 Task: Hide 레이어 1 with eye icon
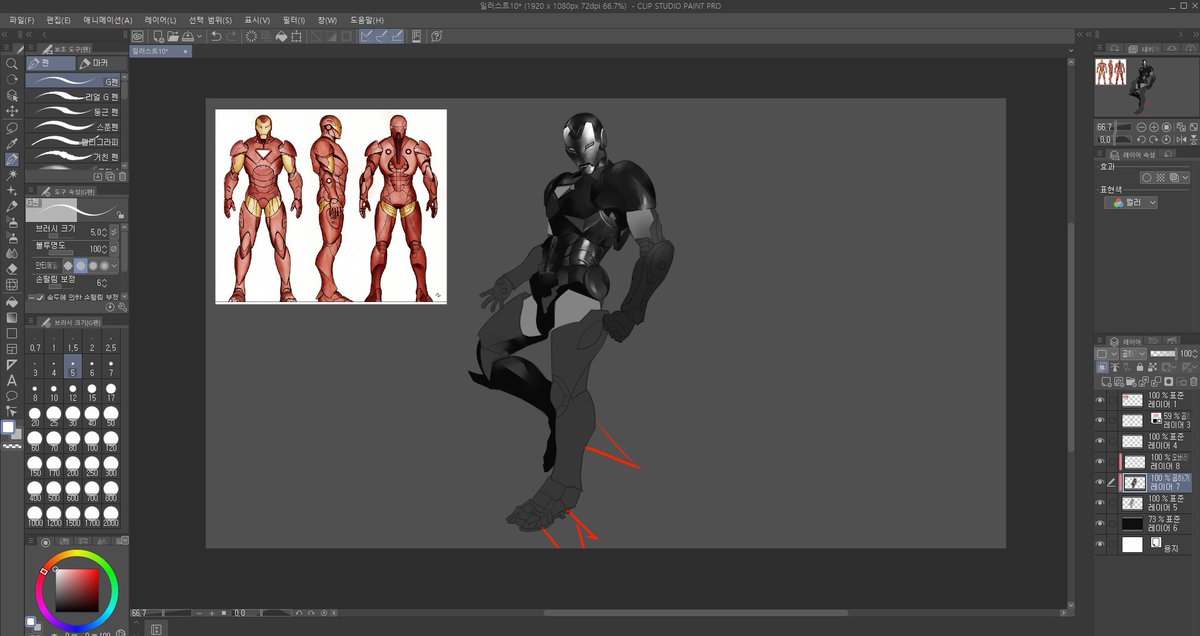coord(1100,399)
